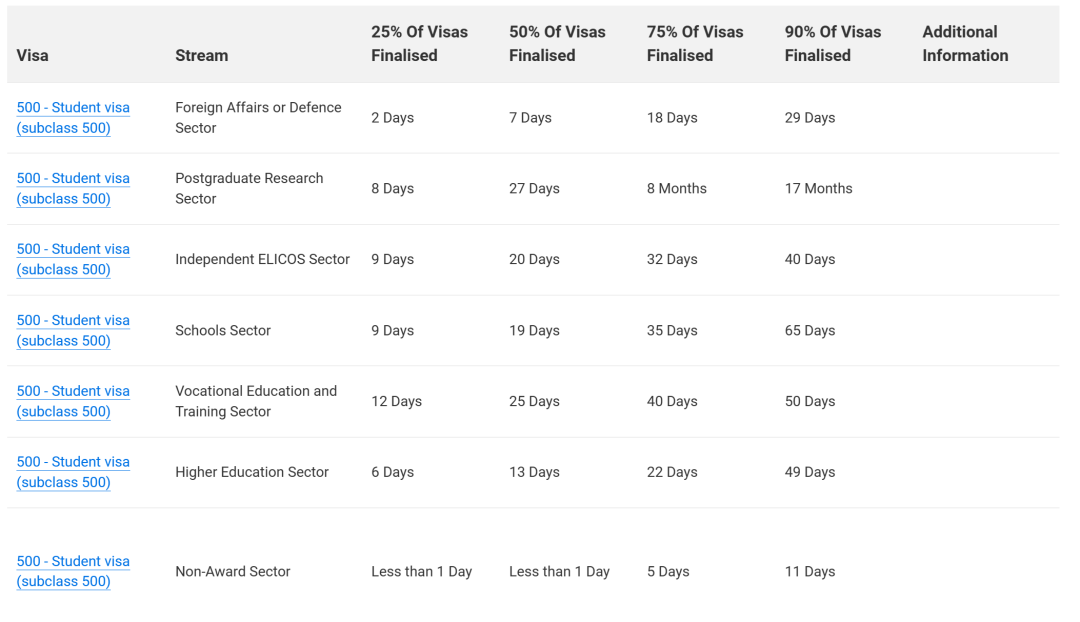Click the 25% Of Visas Finalised header

(419, 44)
